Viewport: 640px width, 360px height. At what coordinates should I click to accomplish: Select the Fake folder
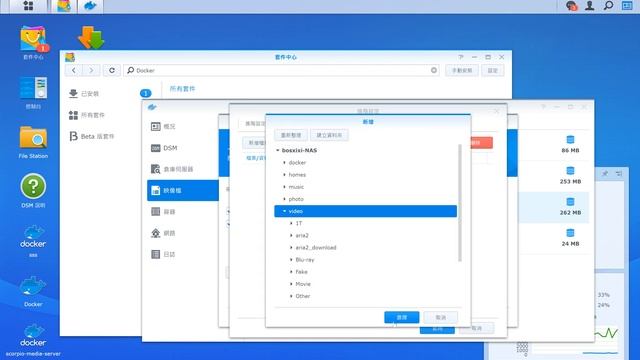[301, 272]
